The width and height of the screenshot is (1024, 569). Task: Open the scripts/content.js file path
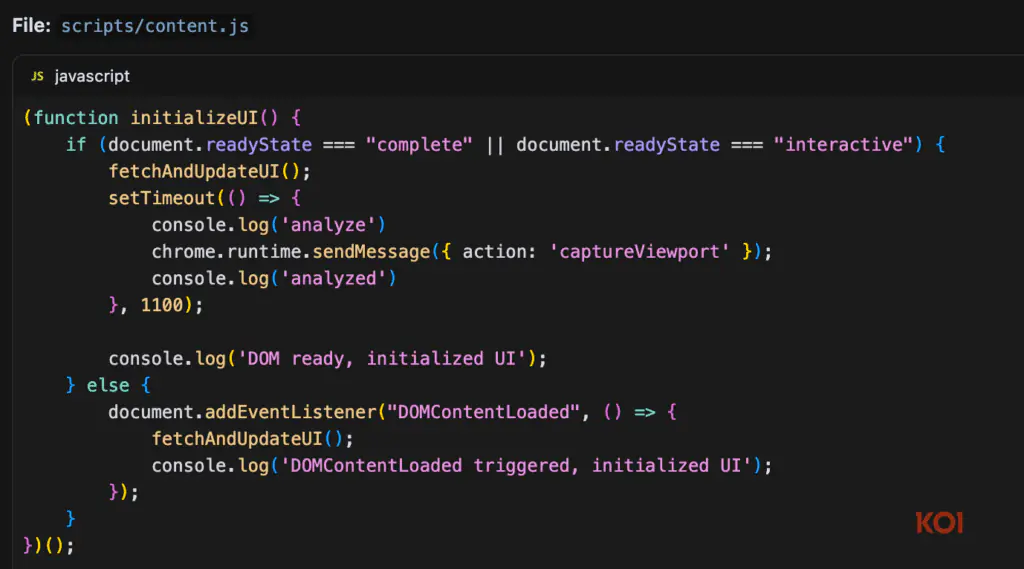click(154, 25)
